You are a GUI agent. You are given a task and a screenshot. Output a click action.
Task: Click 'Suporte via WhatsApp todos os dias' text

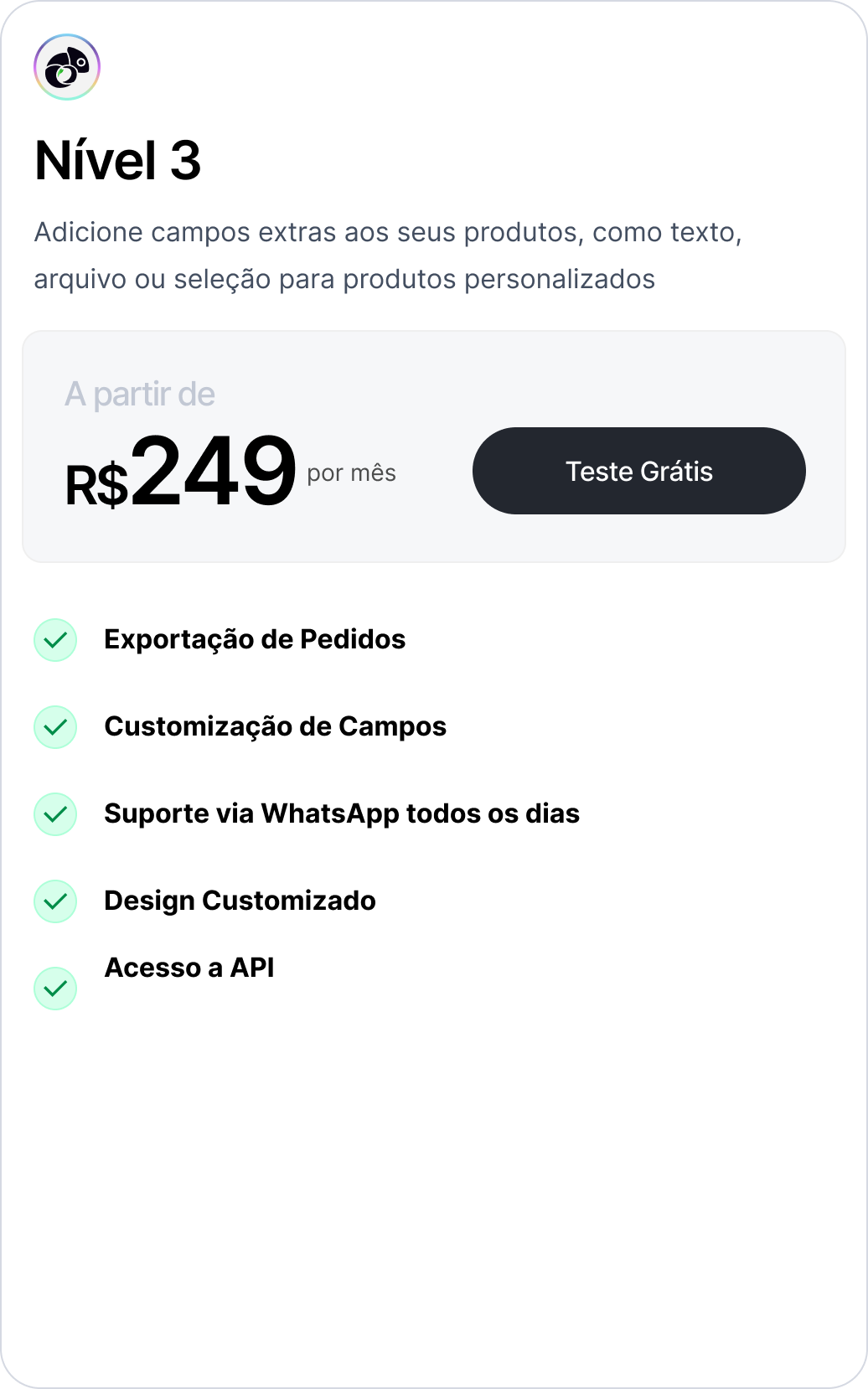pos(342,813)
